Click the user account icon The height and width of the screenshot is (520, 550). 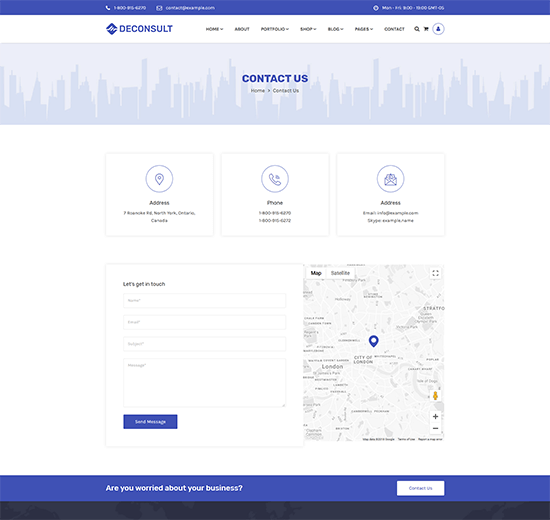(x=438, y=29)
